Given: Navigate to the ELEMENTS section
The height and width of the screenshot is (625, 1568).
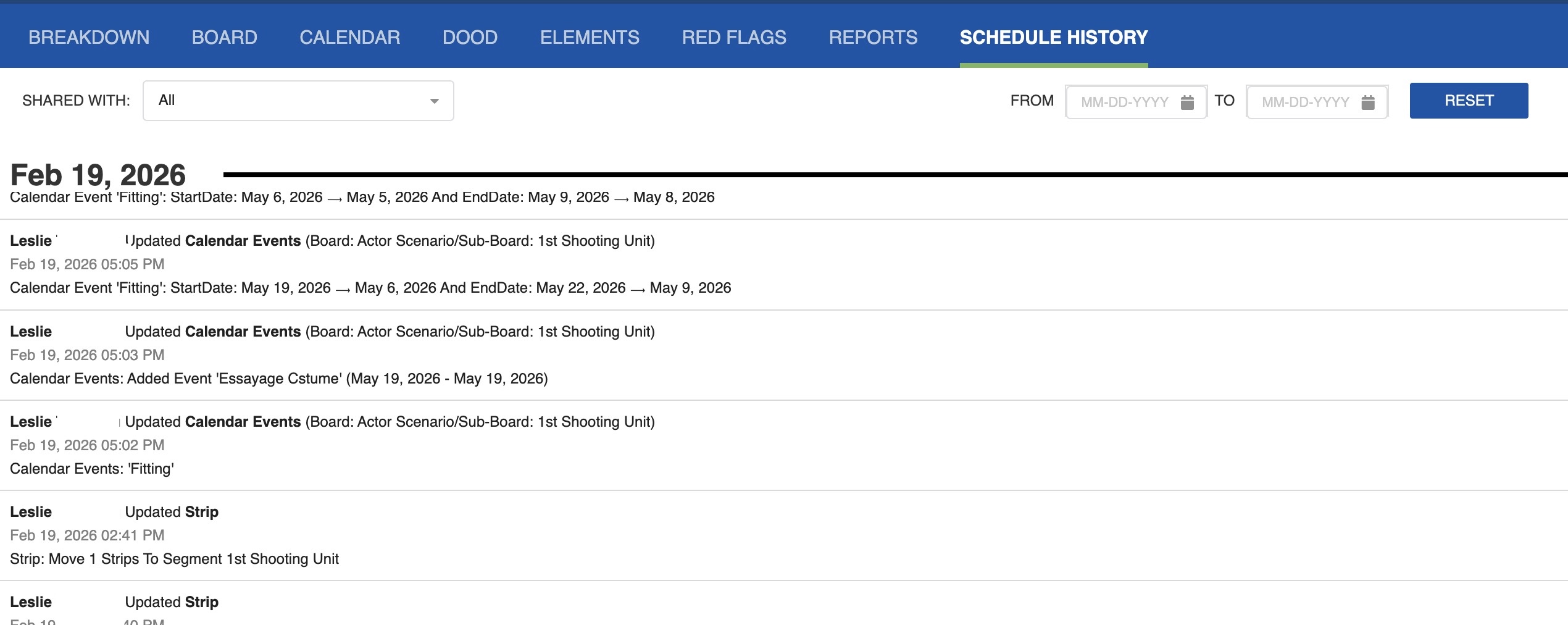Looking at the screenshot, I should click(590, 36).
